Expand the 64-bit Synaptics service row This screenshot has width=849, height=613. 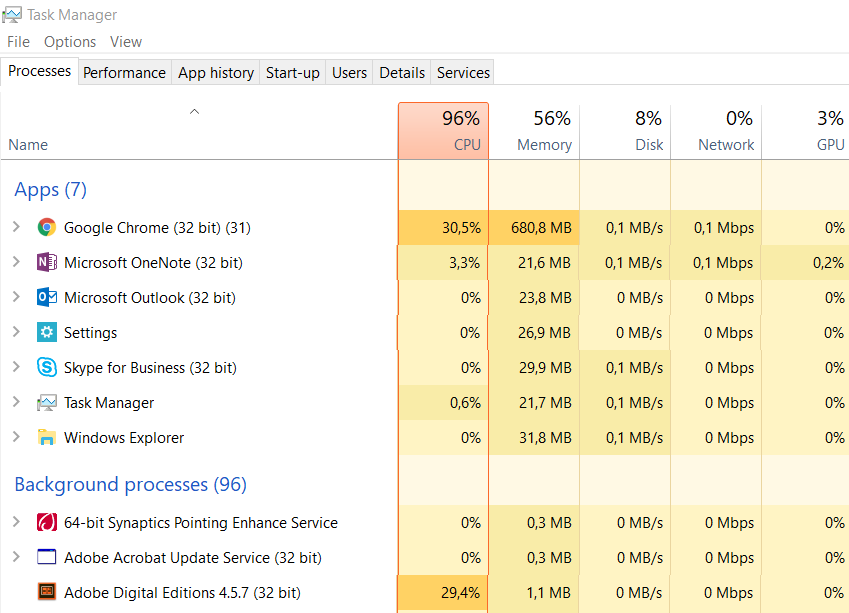tap(16, 523)
